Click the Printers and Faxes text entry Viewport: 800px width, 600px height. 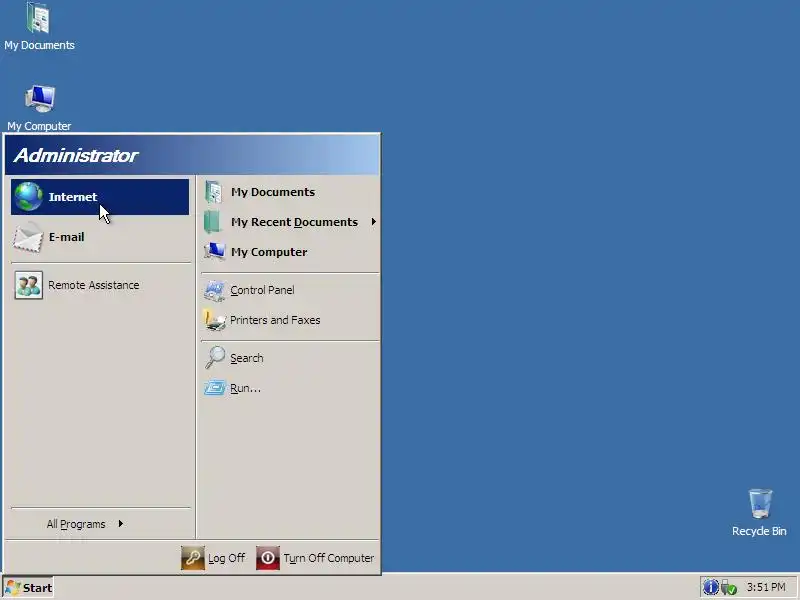click(275, 320)
